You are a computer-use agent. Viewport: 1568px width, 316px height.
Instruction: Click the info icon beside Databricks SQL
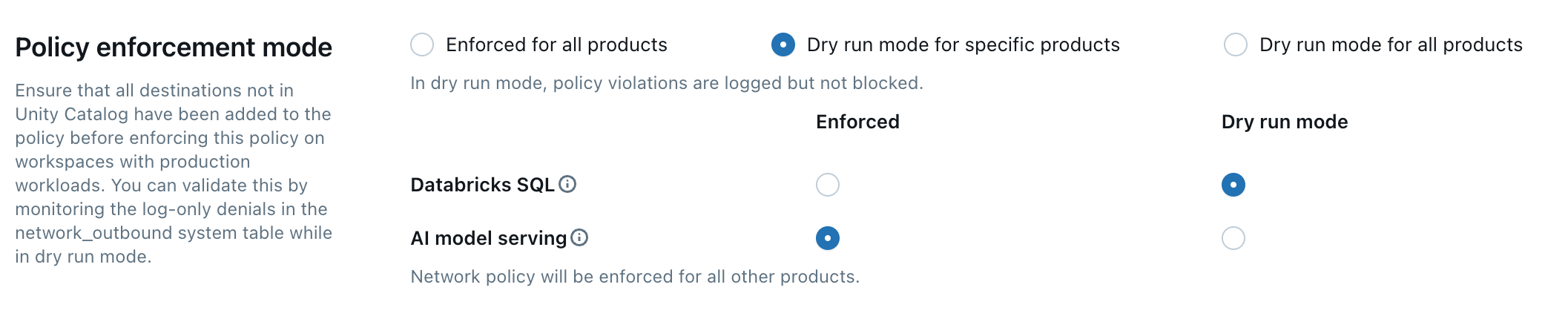567,184
